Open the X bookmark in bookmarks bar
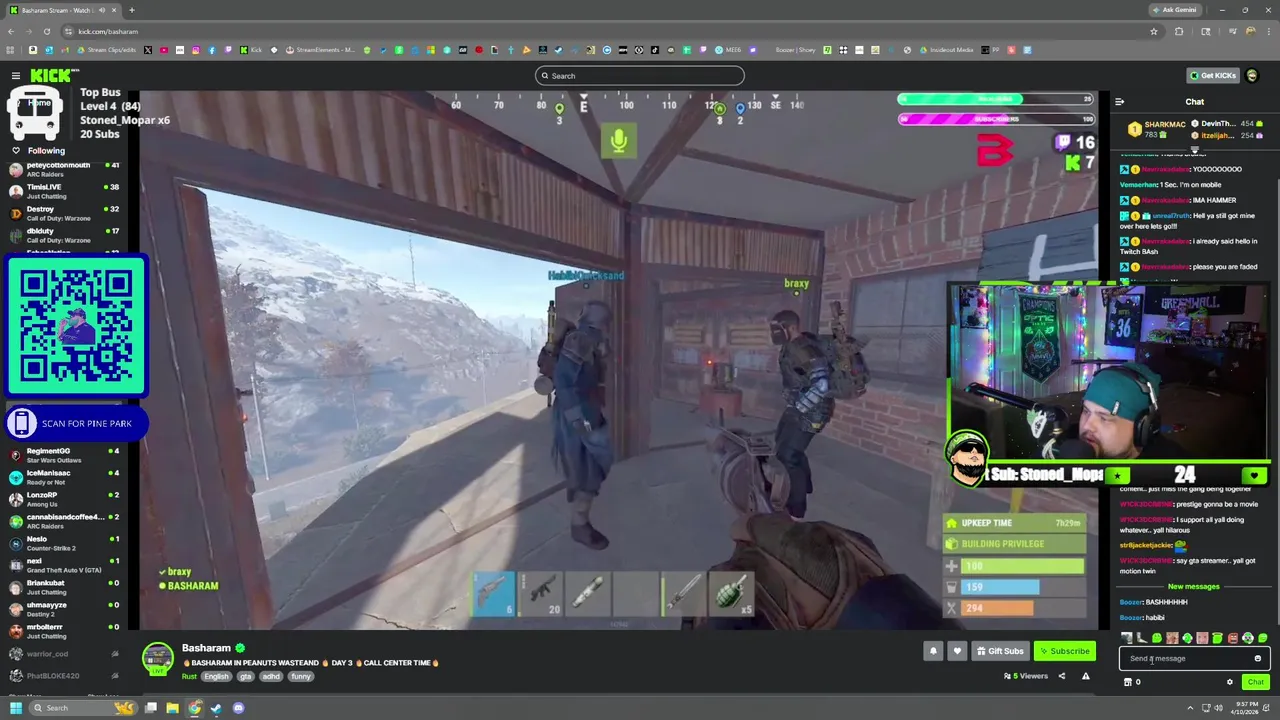 point(149,50)
